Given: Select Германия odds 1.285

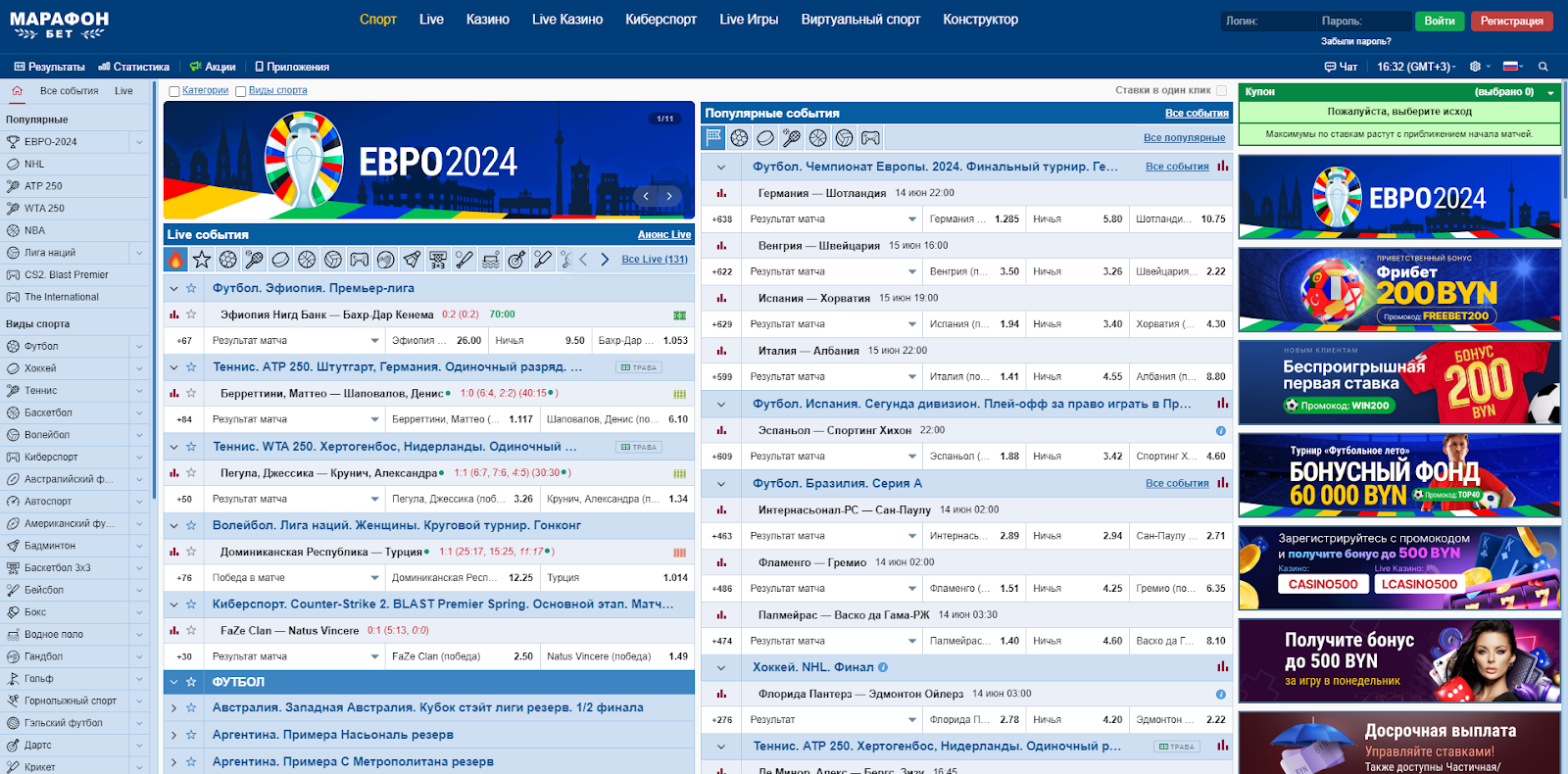Looking at the screenshot, I should tap(974, 219).
